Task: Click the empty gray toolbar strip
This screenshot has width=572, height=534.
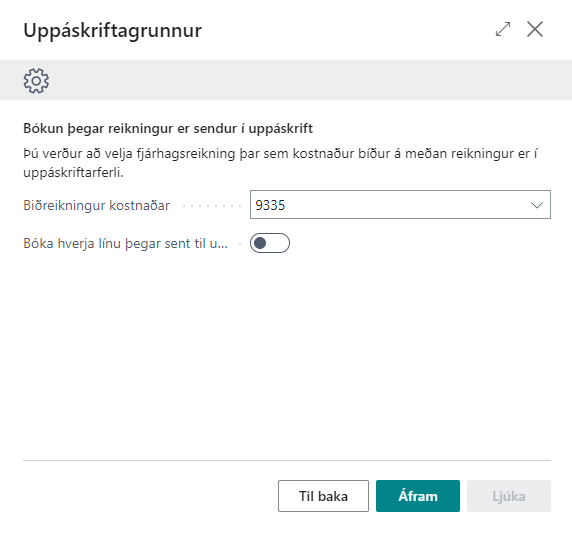Action: [310, 80]
